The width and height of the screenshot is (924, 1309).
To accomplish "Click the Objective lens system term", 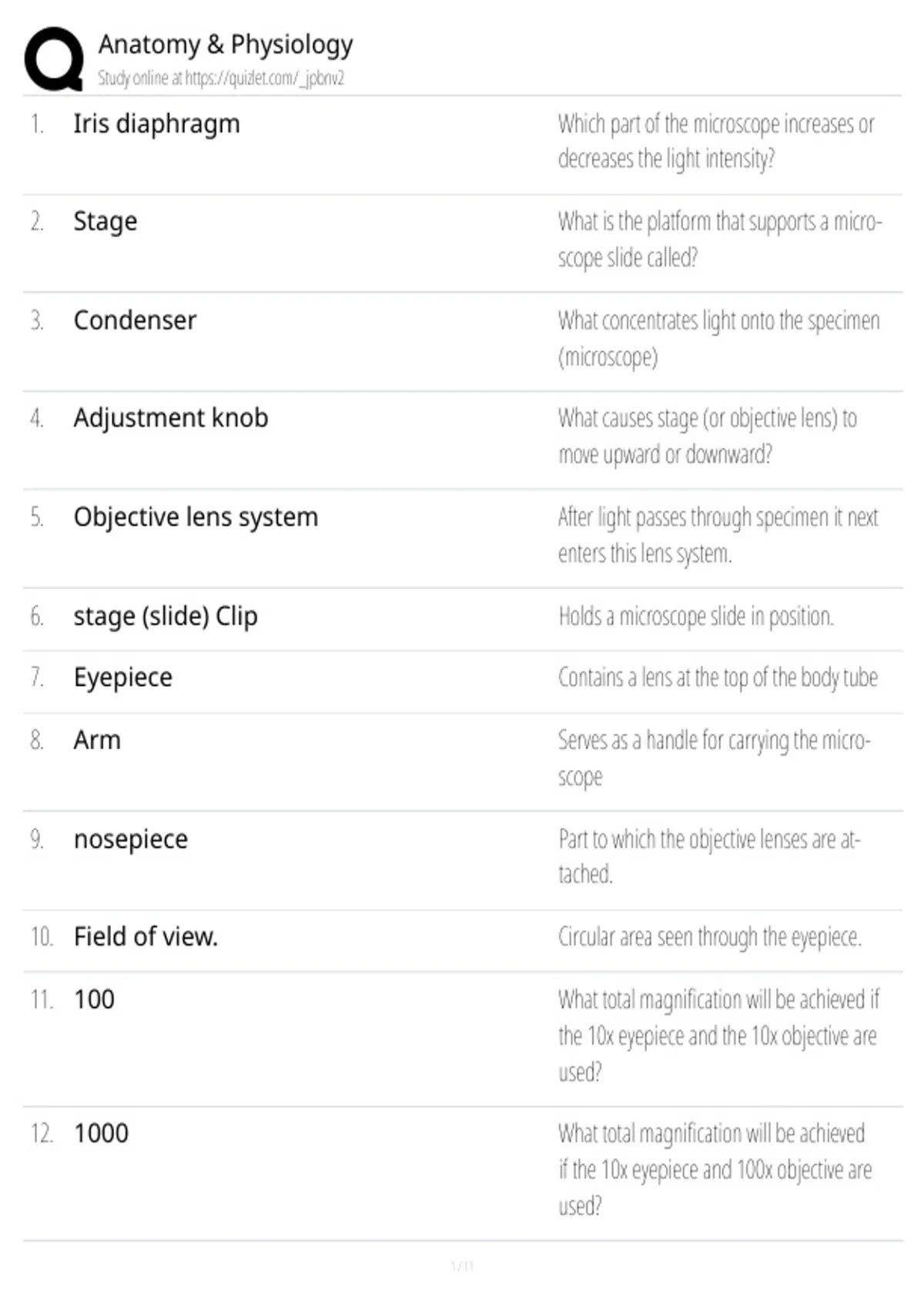I will (196, 517).
